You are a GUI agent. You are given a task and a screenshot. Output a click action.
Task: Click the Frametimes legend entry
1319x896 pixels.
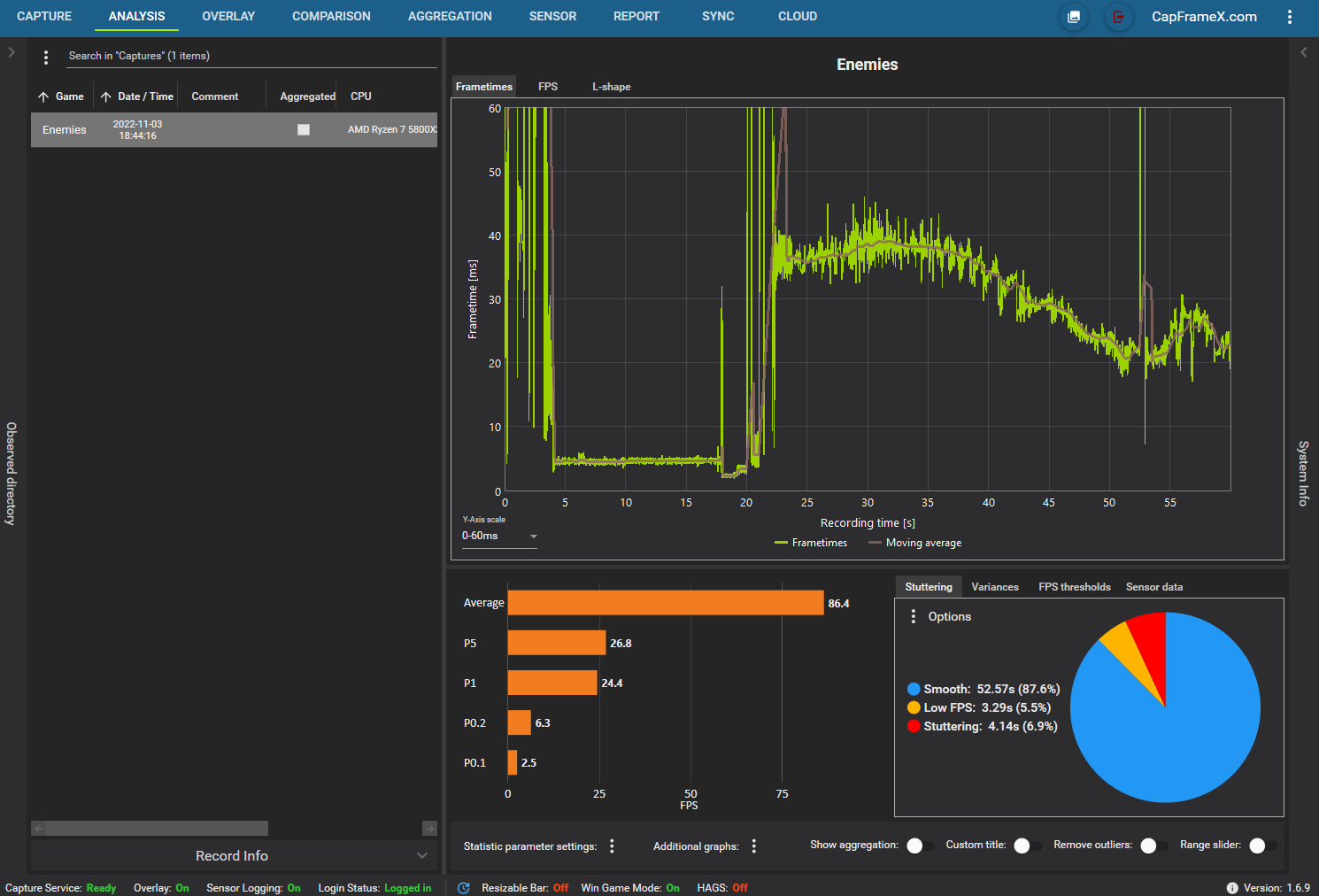coord(811,543)
